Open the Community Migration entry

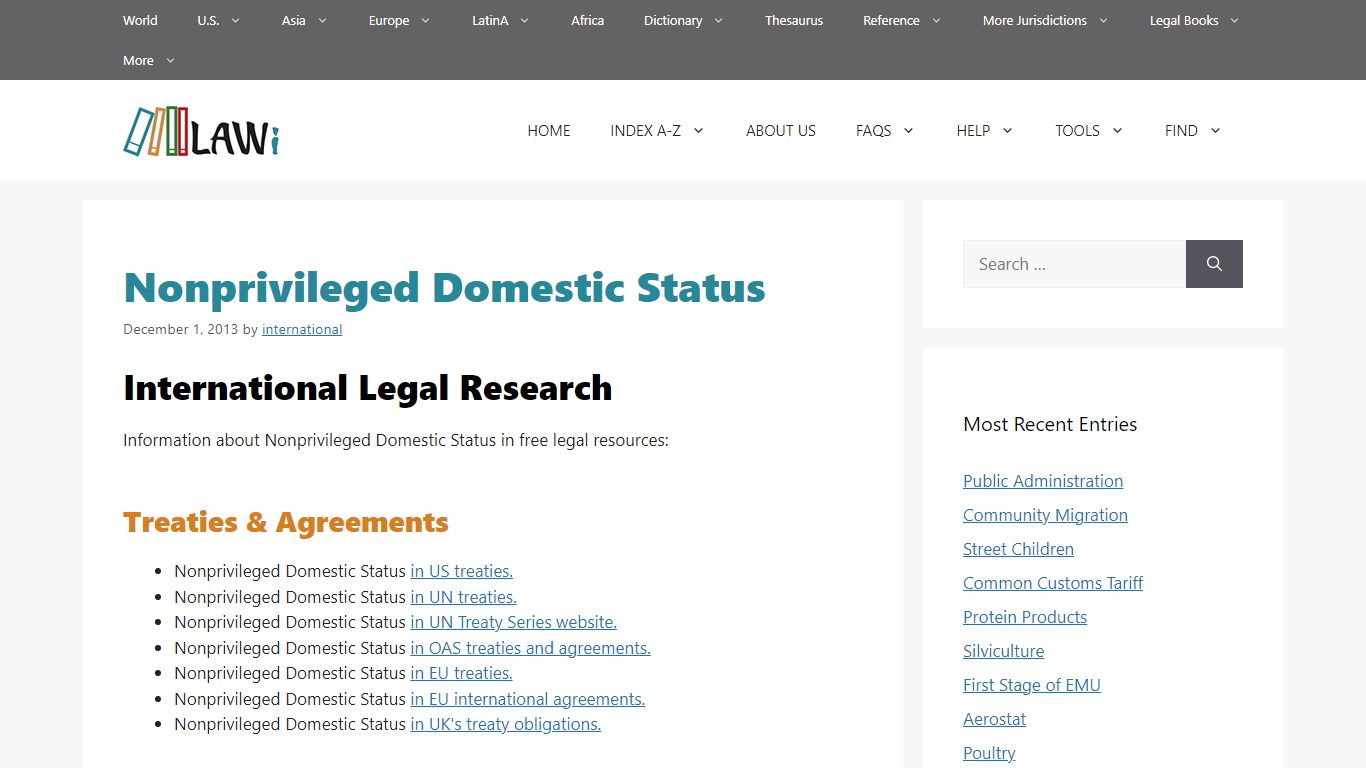click(x=1045, y=515)
